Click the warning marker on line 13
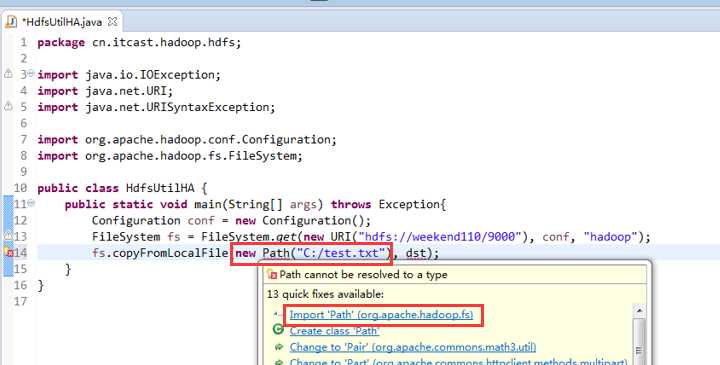 pos(8,236)
